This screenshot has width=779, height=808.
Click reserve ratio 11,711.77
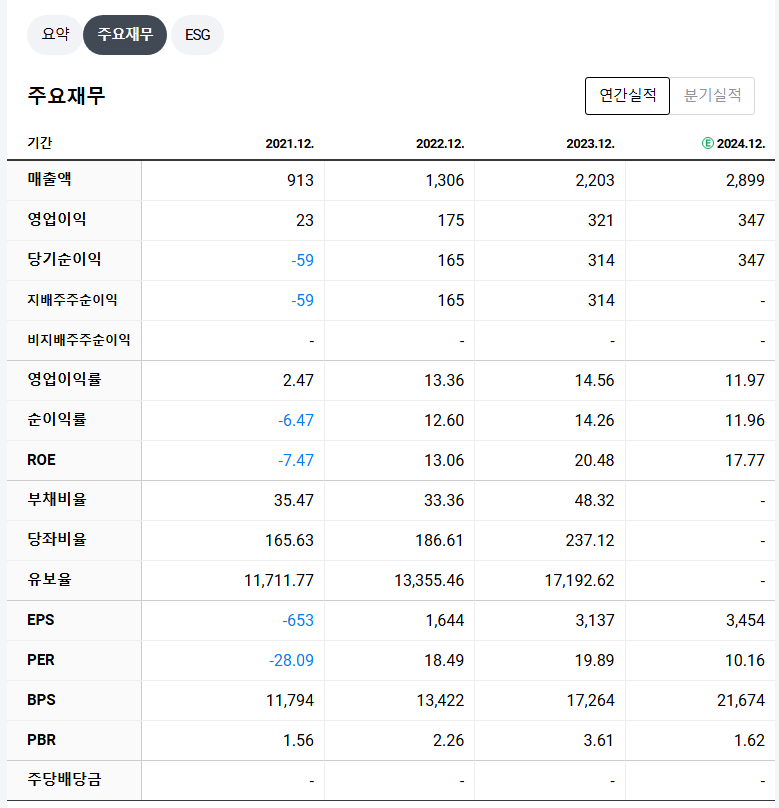click(x=279, y=581)
